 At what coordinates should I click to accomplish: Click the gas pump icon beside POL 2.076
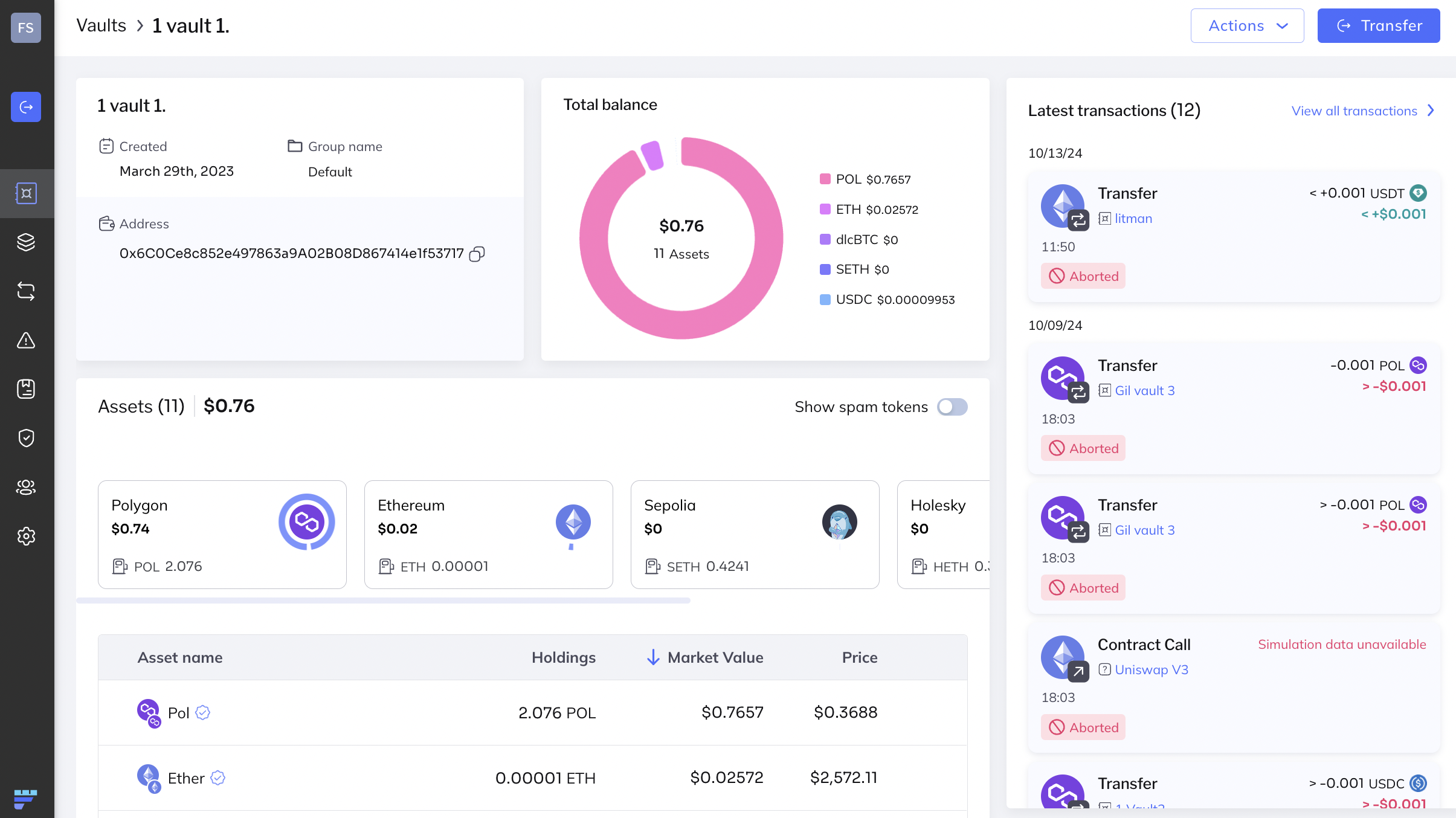point(120,567)
